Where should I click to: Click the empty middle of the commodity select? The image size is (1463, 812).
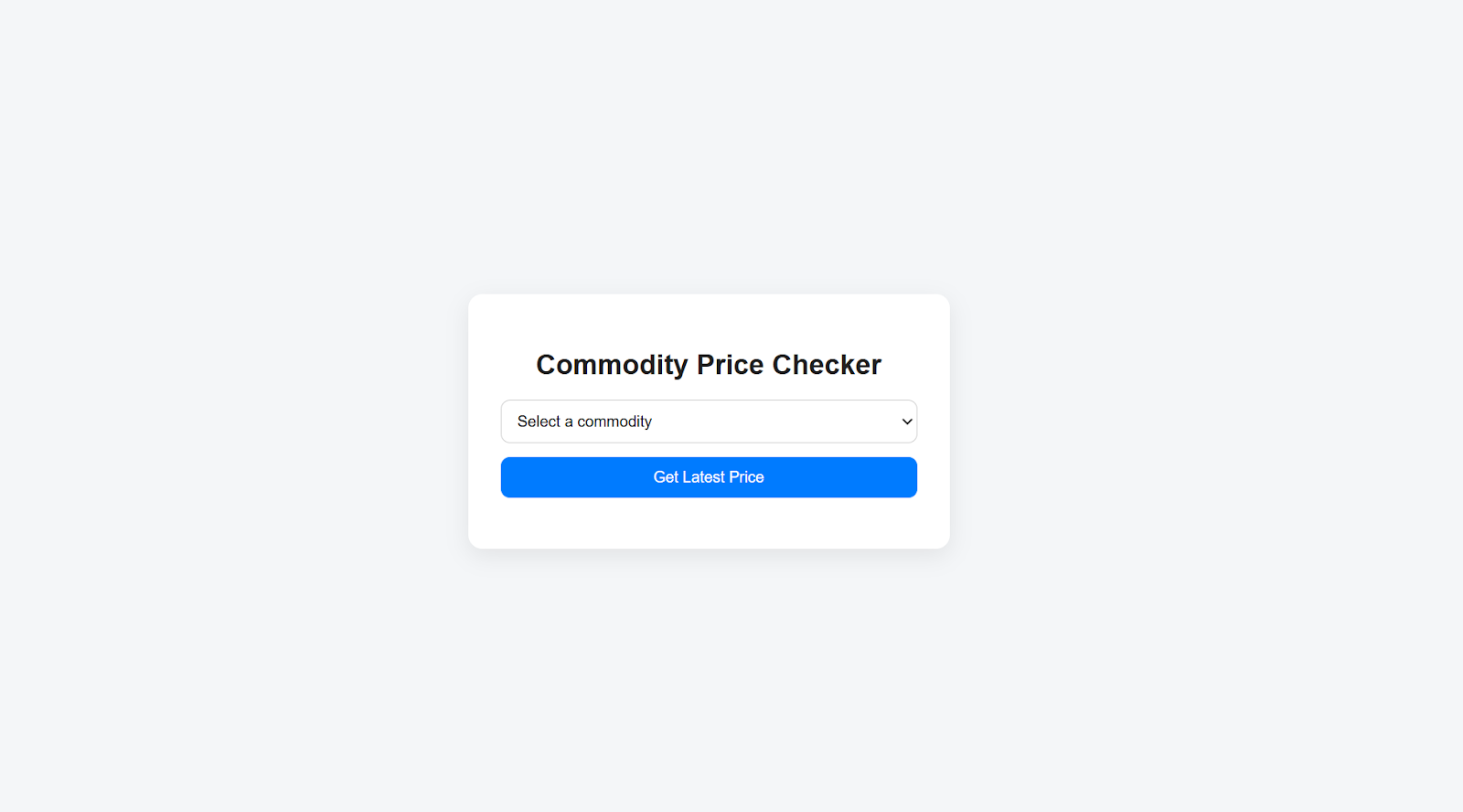click(x=777, y=422)
